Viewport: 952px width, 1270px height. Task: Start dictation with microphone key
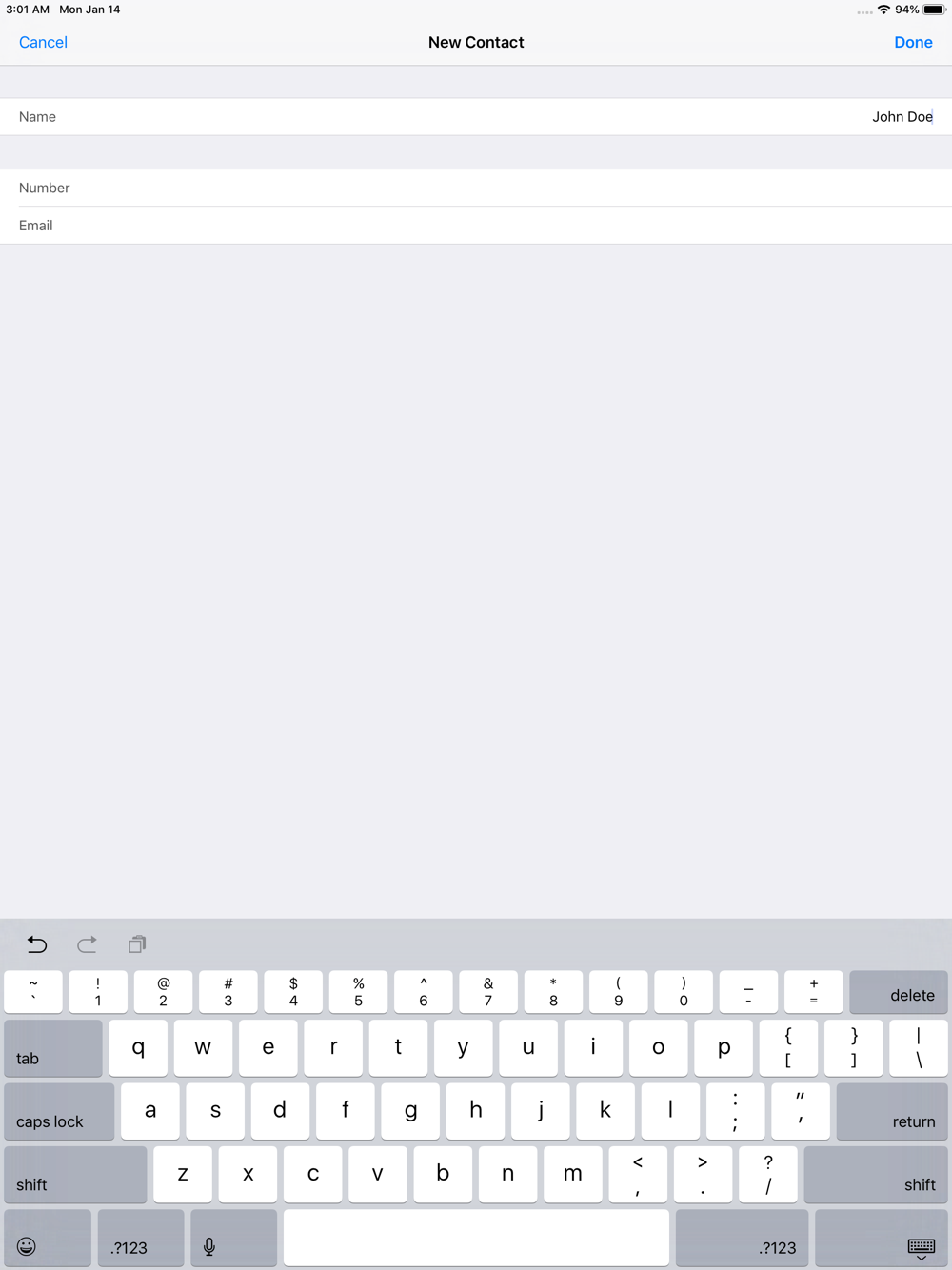(234, 1239)
